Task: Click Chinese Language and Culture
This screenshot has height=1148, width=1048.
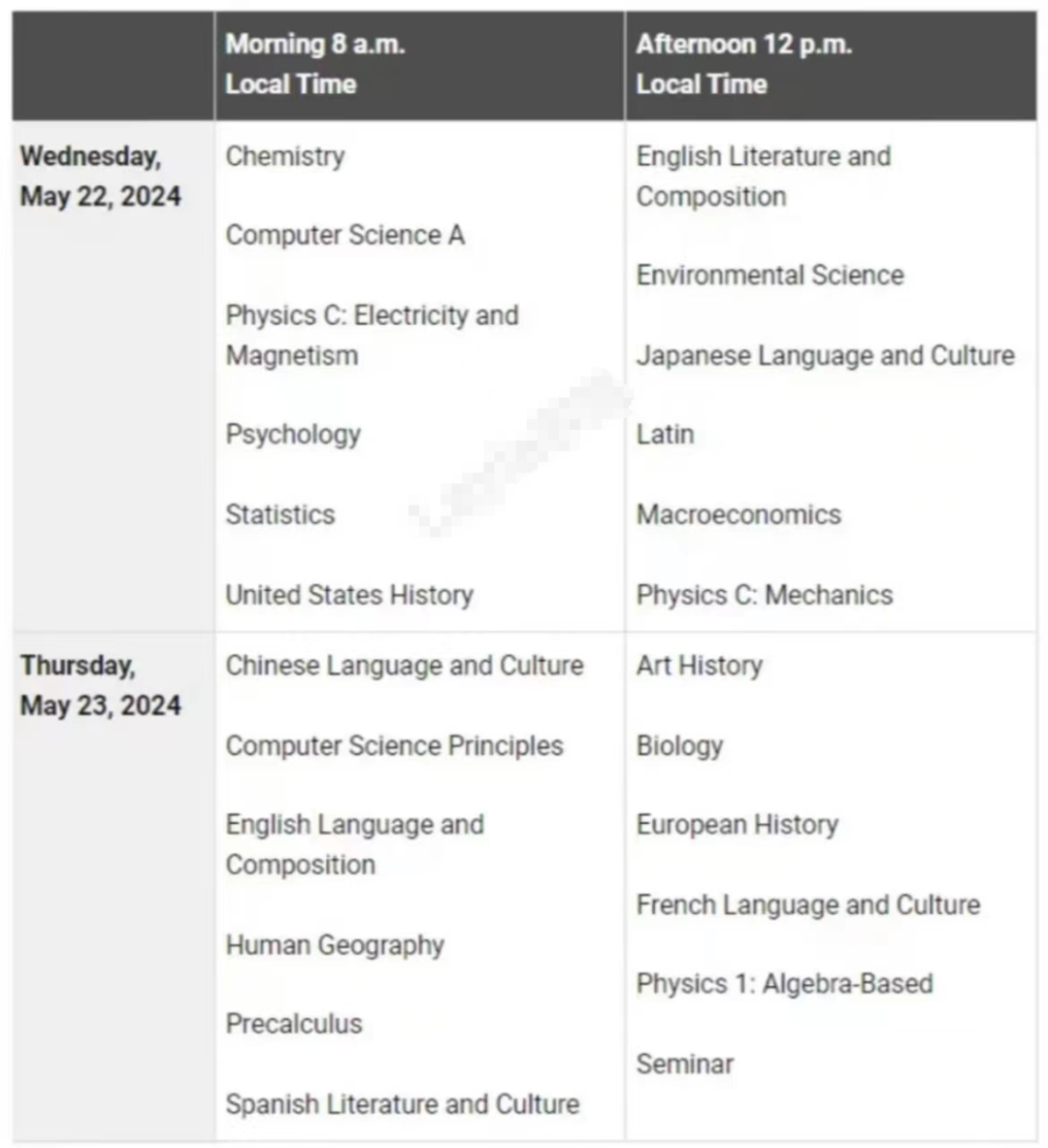Action: [405, 666]
